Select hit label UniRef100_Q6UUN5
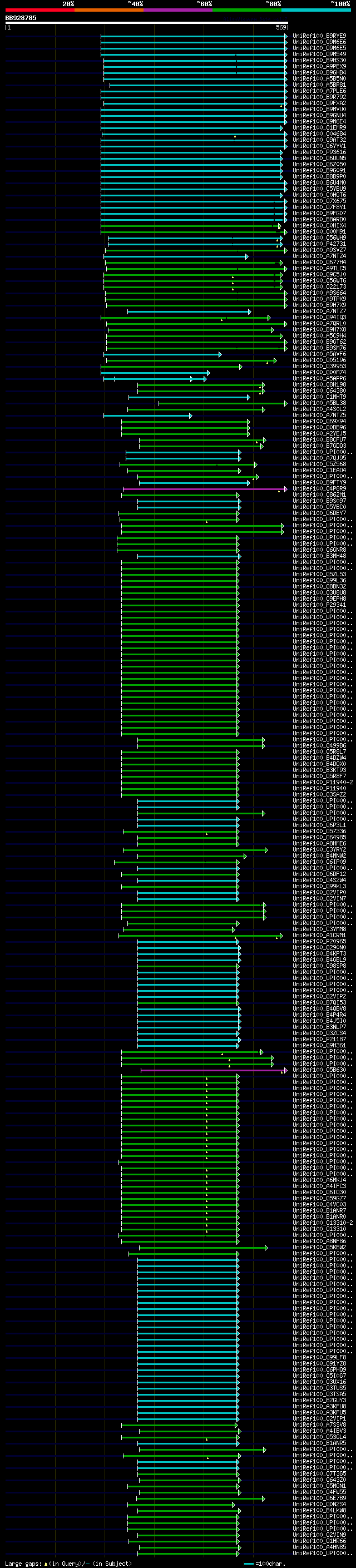 319,159
